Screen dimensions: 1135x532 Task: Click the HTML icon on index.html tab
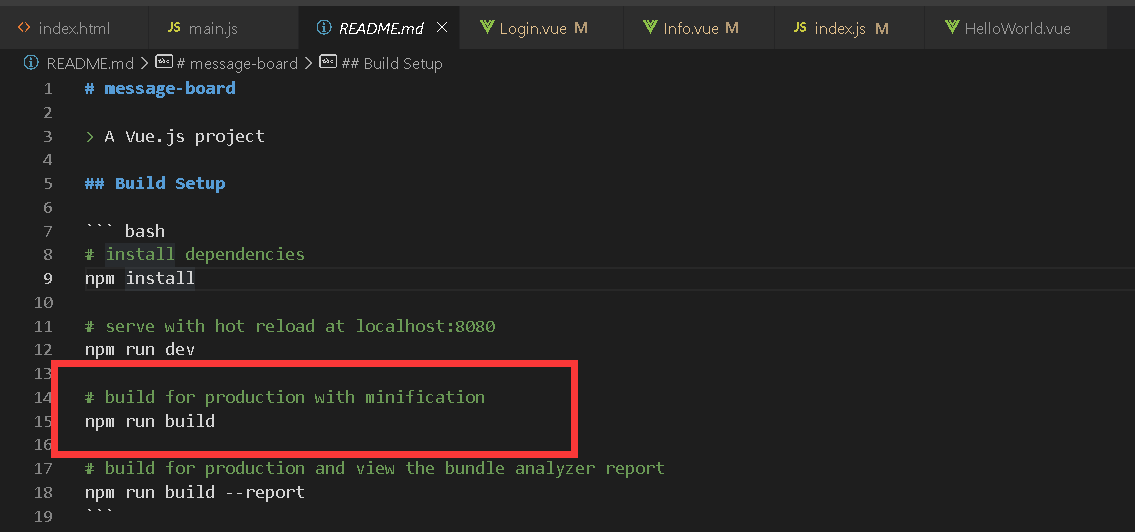pos(23,28)
